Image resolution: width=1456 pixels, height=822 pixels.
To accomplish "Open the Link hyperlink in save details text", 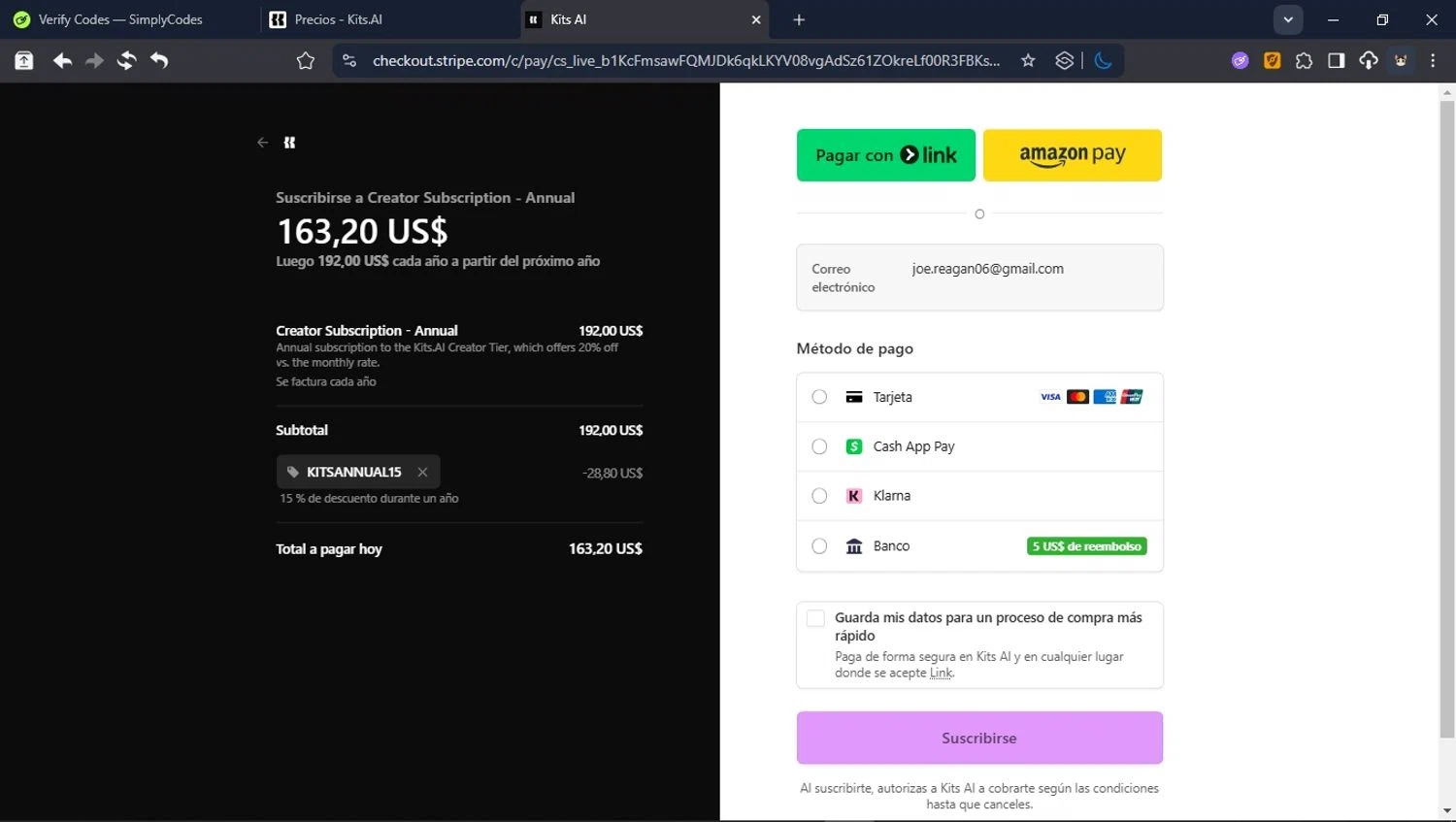I will (x=942, y=673).
